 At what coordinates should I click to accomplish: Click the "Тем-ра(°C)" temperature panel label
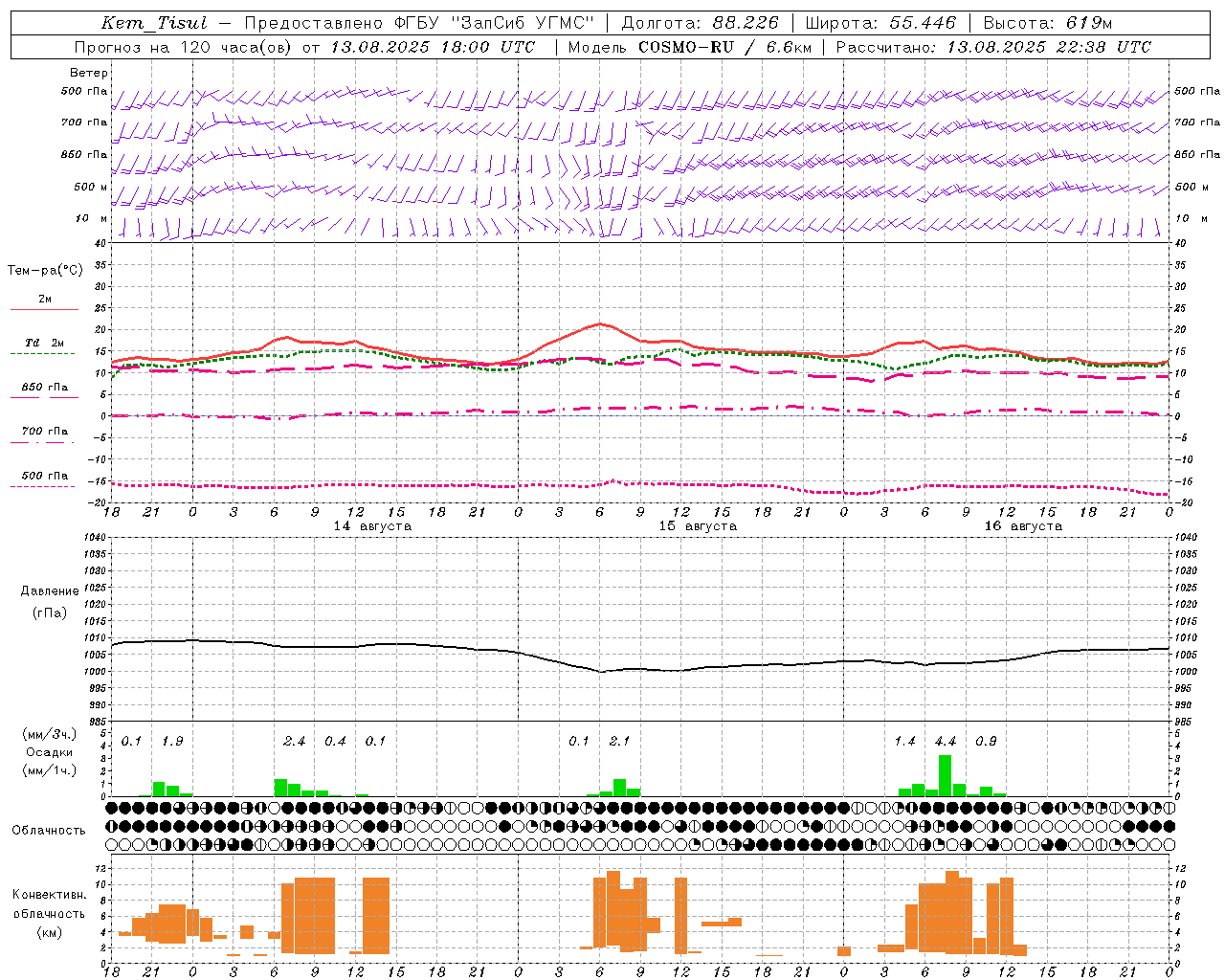tap(45, 271)
